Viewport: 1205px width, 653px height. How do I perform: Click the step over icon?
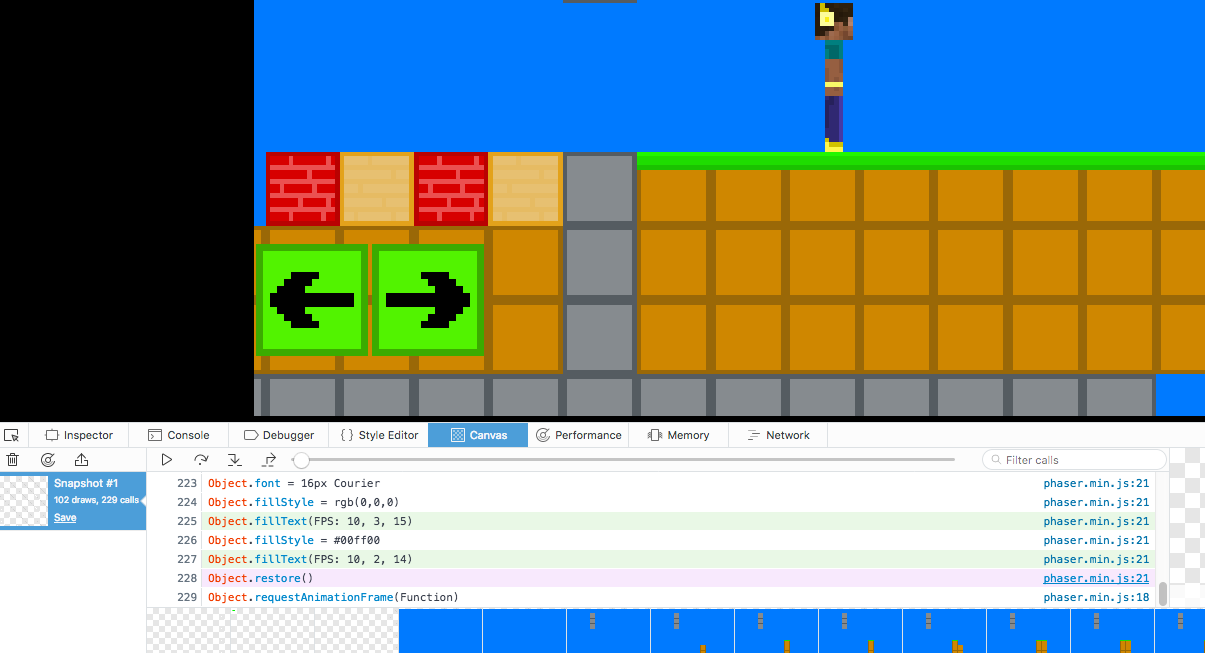[201, 460]
